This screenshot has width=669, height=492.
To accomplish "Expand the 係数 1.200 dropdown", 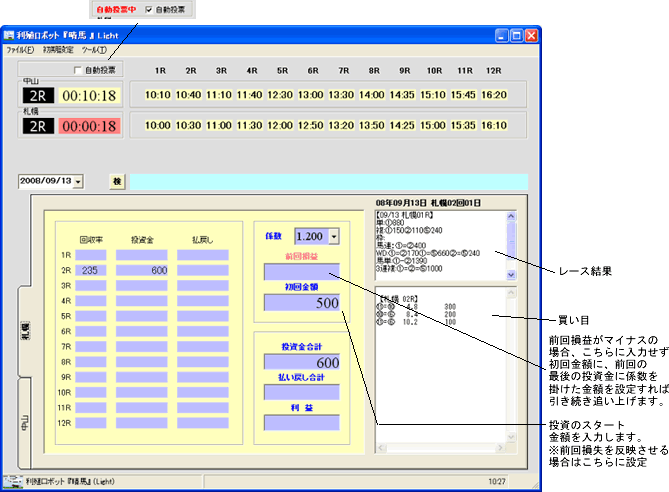I will tap(333, 236).
